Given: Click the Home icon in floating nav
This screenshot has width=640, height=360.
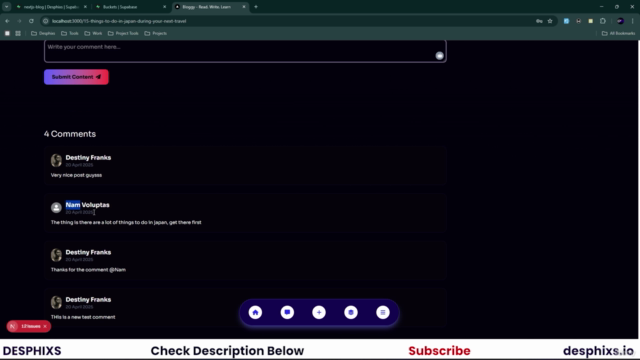Looking at the screenshot, I should coord(255,312).
